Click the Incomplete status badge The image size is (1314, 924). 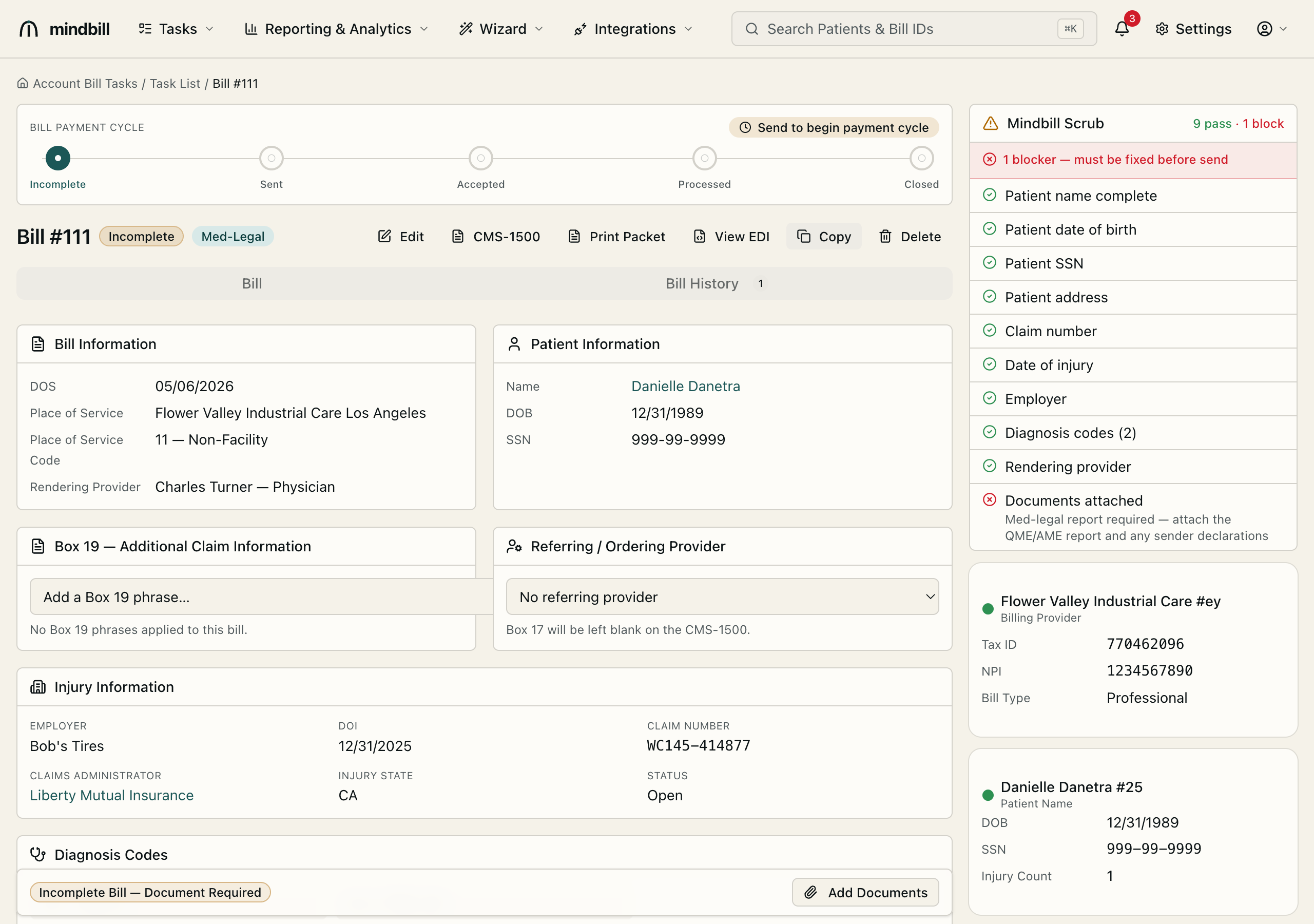point(141,236)
